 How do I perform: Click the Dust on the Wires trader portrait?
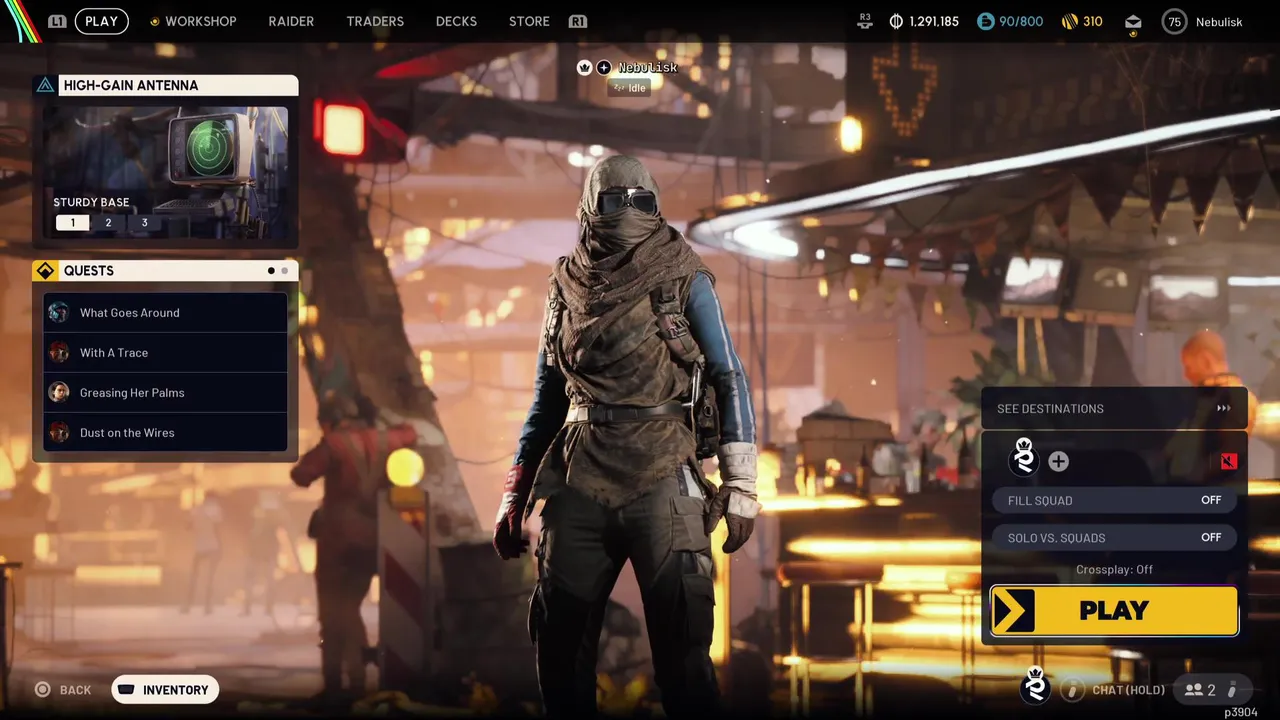[59, 432]
